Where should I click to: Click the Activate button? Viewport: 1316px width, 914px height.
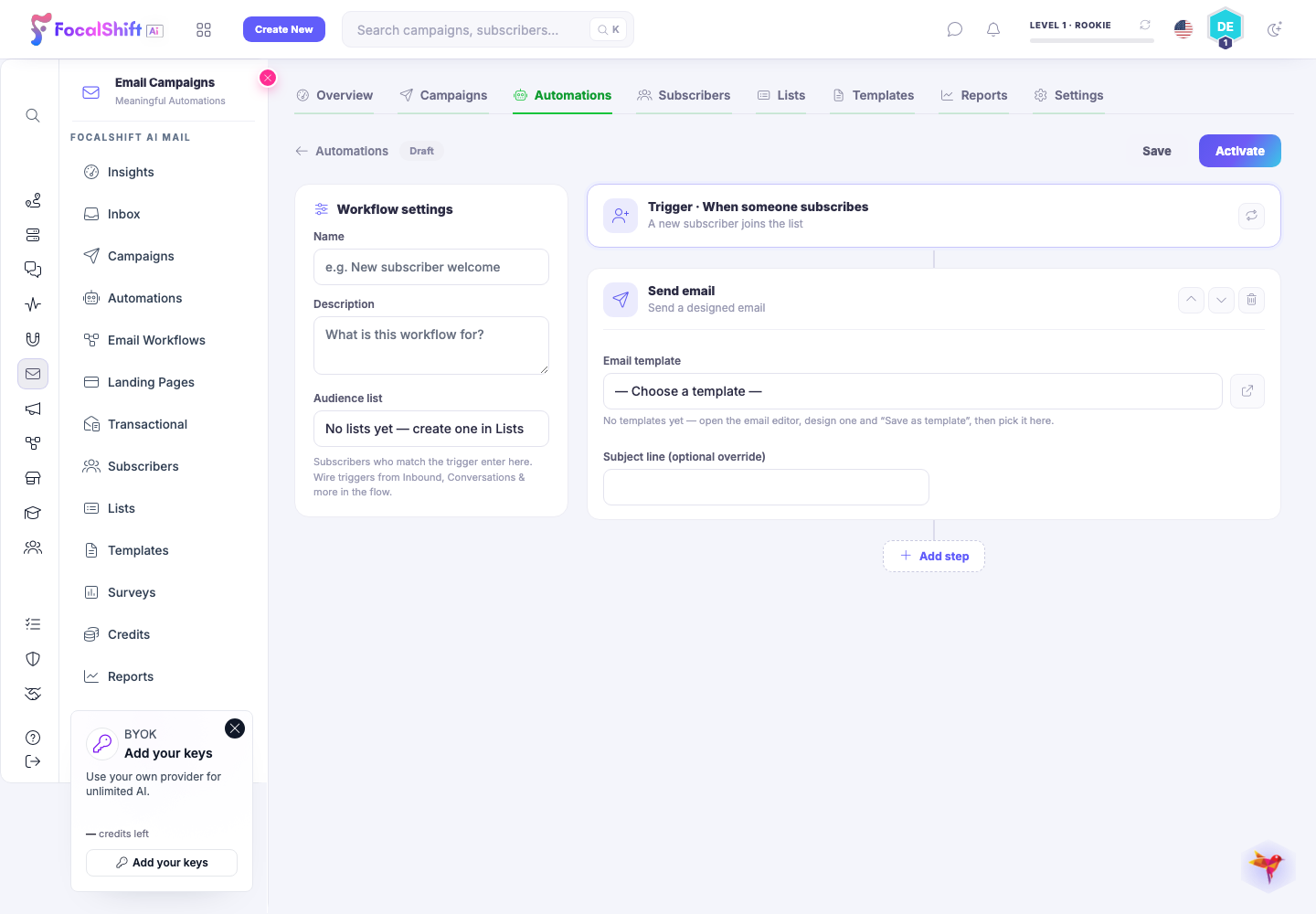pos(1239,151)
